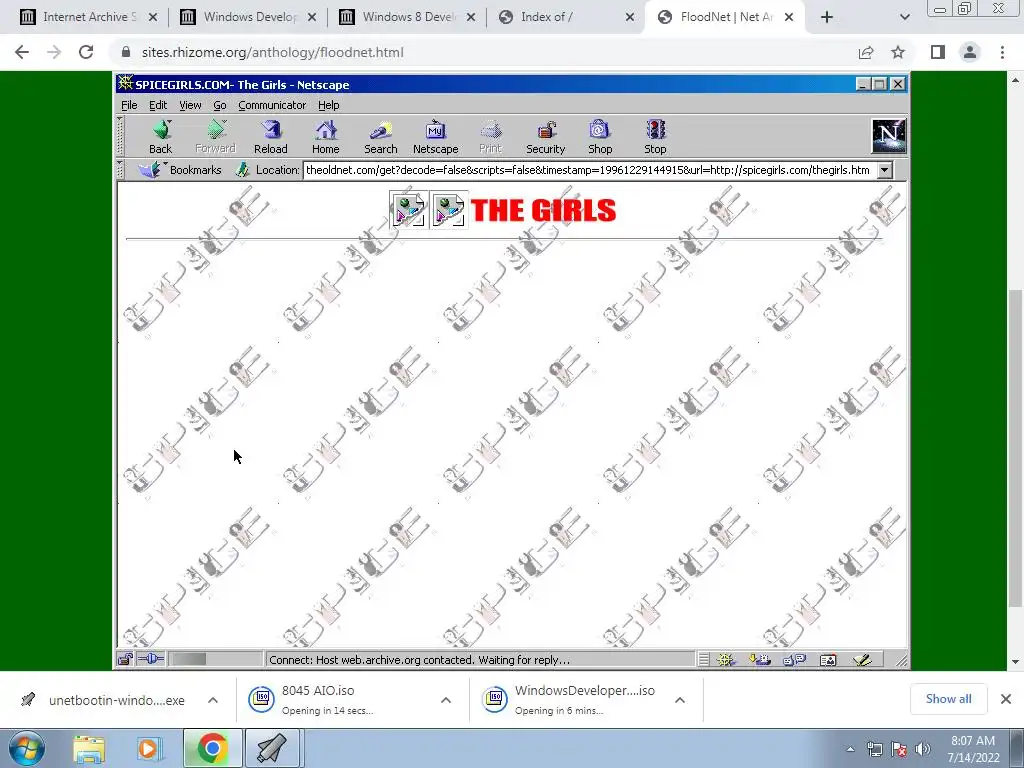Image resolution: width=1024 pixels, height=768 pixels.
Task: Click Chrome share page icon
Action: click(866, 52)
